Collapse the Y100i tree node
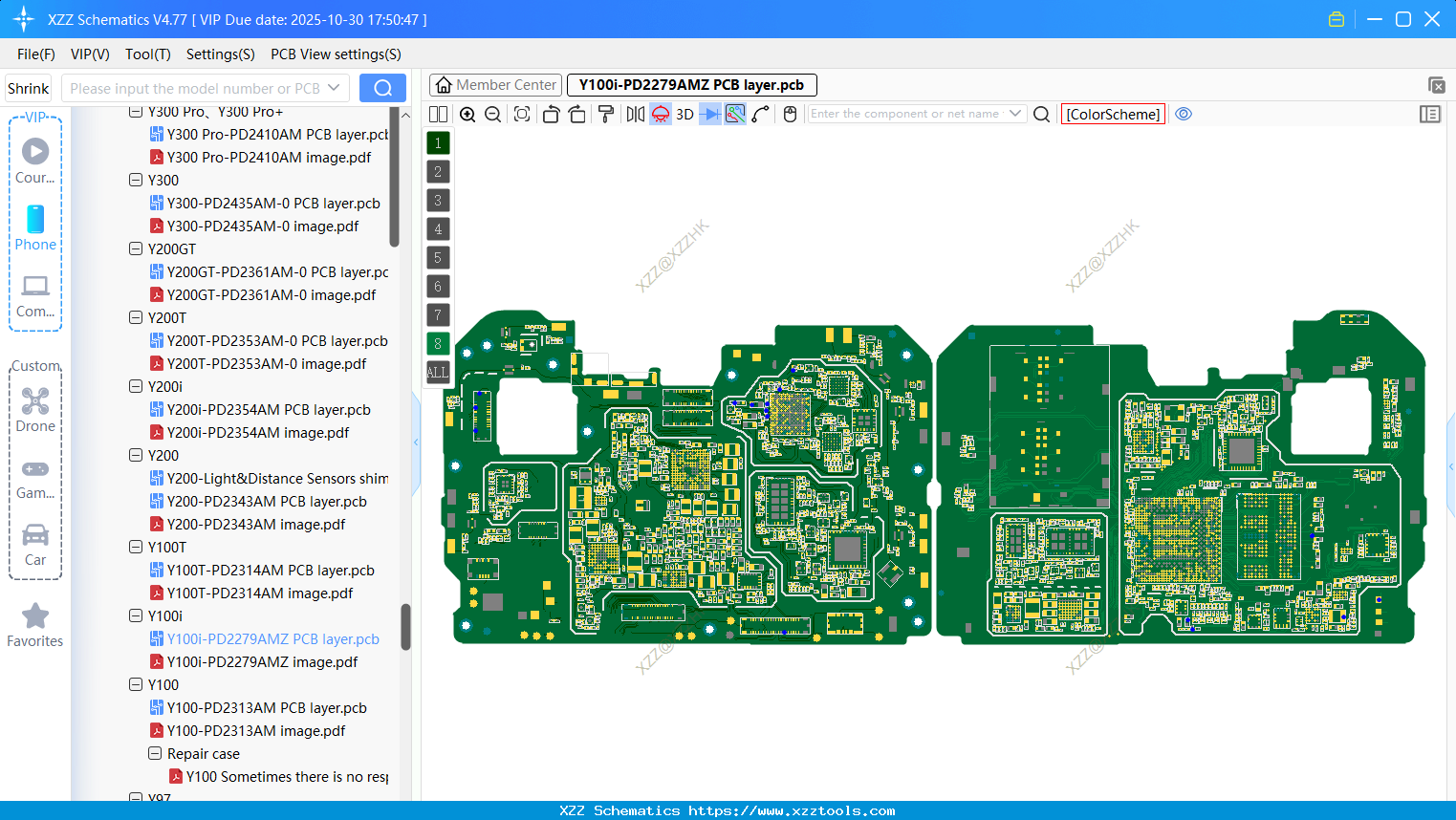The width and height of the screenshot is (1456, 820). (x=136, y=615)
